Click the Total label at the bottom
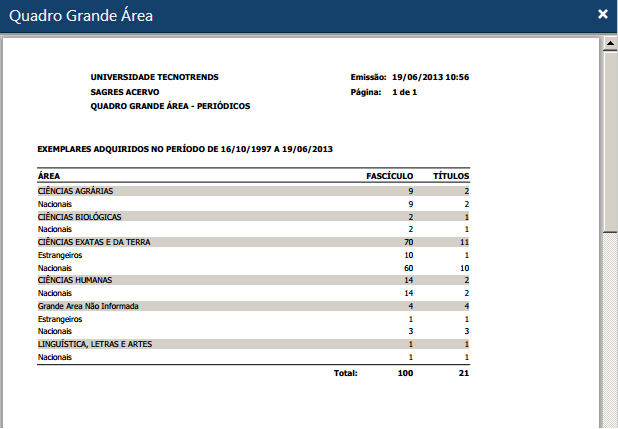618x429 pixels. pyautogui.click(x=345, y=373)
